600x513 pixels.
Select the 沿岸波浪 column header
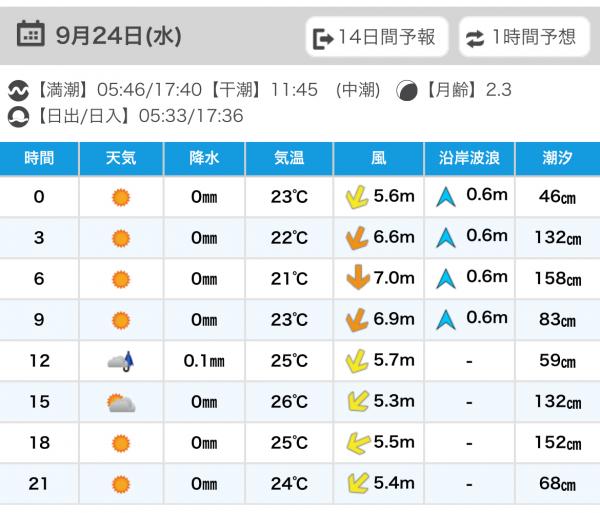click(x=468, y=158)
